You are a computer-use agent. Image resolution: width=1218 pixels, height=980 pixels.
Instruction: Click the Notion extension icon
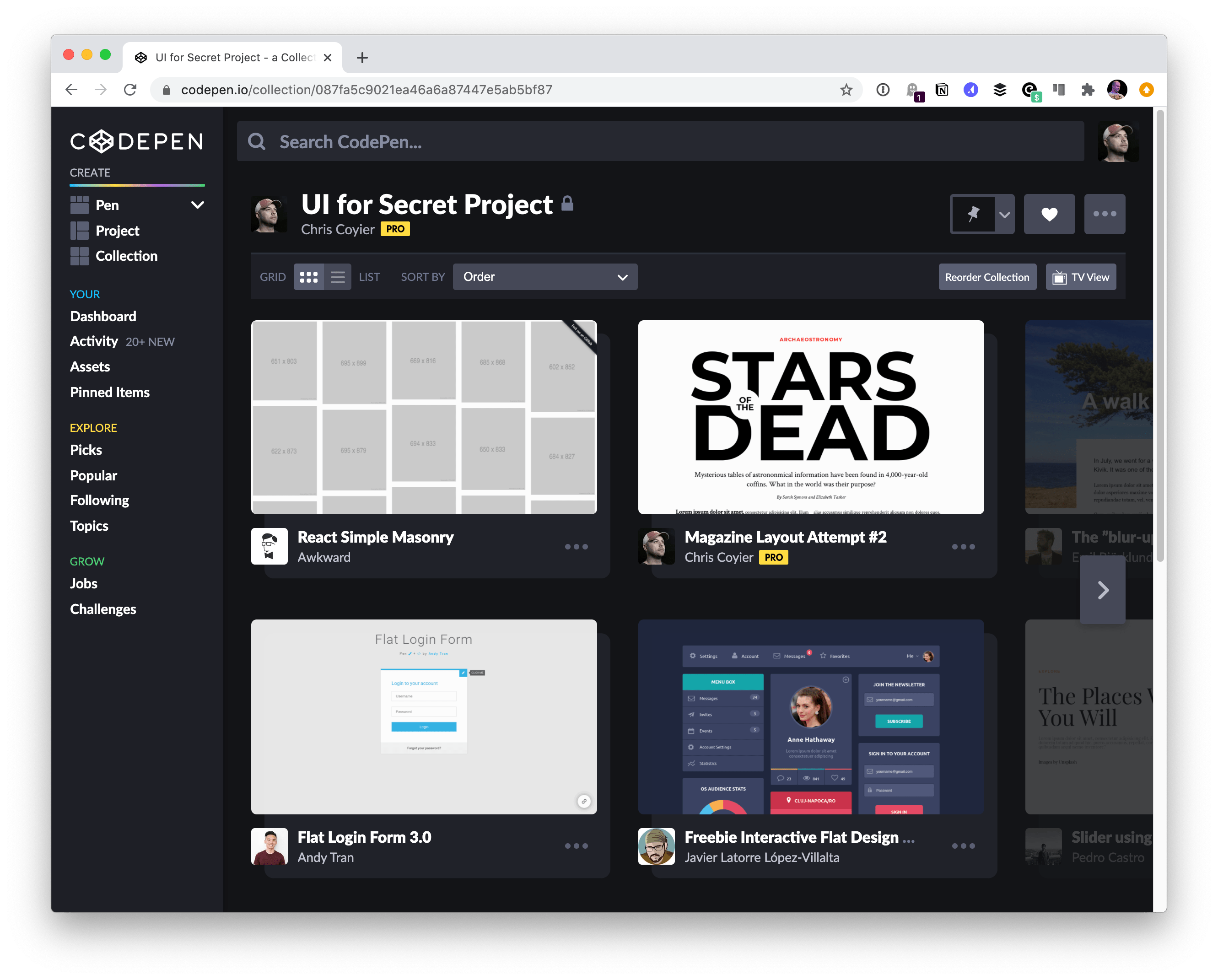point(942,90)
